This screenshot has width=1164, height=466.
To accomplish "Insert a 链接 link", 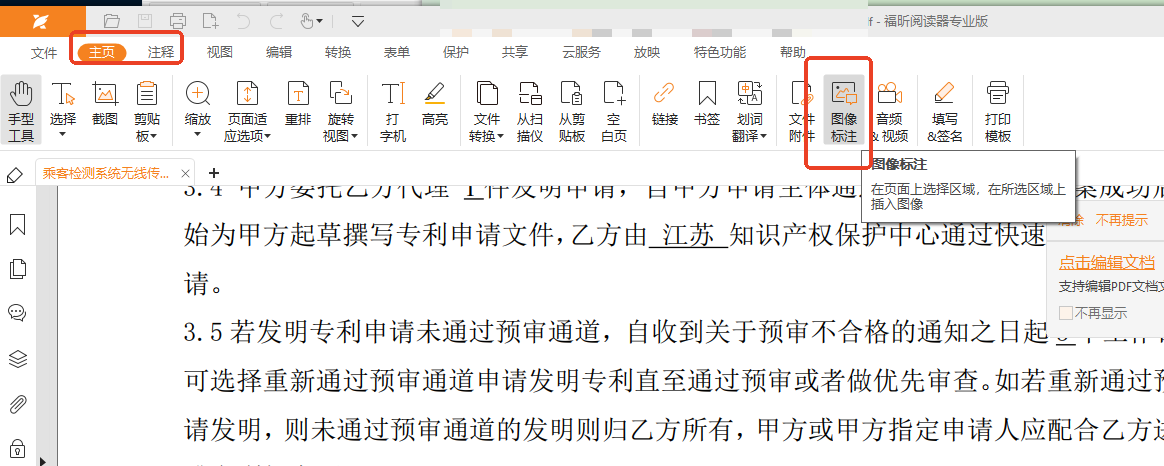I will [664, 110].
